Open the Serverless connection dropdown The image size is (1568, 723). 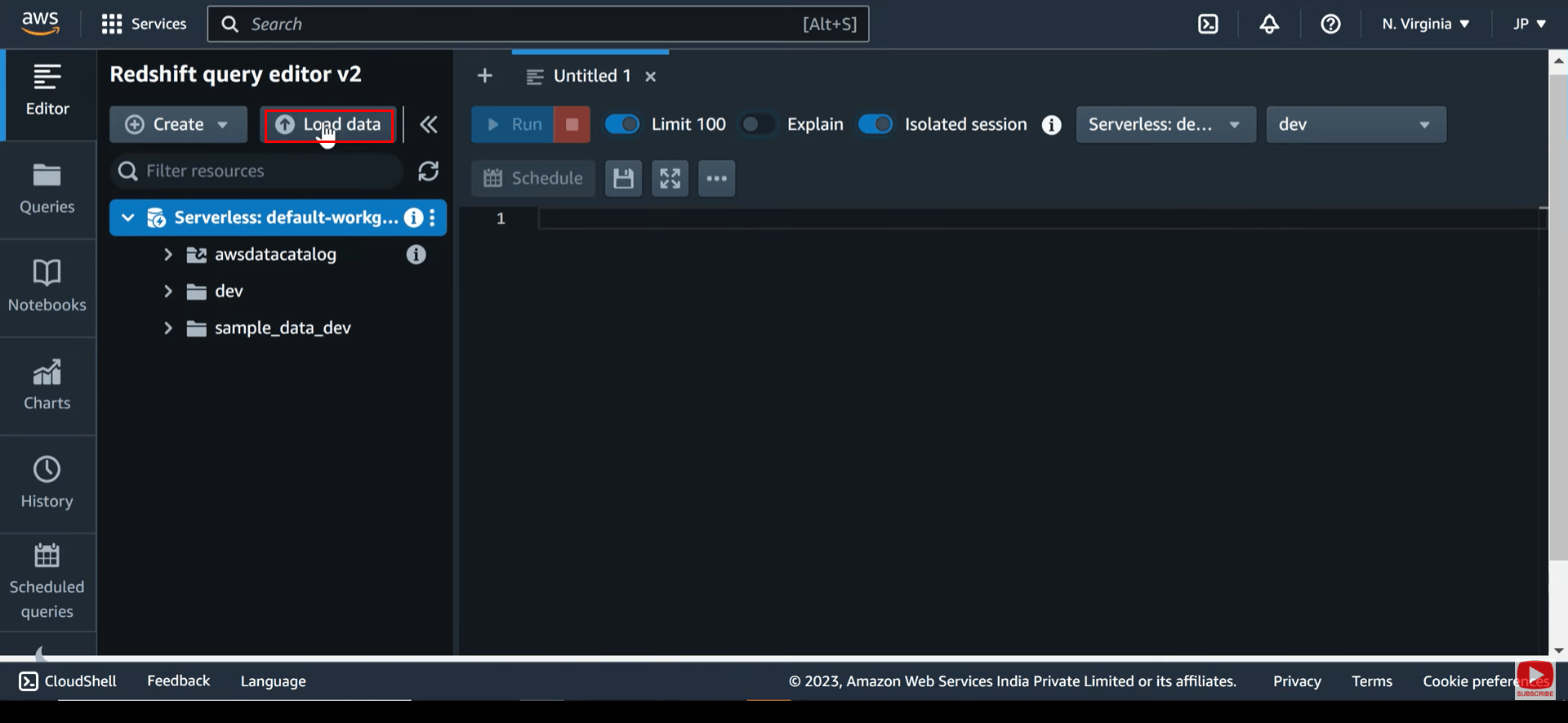point(1165,124)
